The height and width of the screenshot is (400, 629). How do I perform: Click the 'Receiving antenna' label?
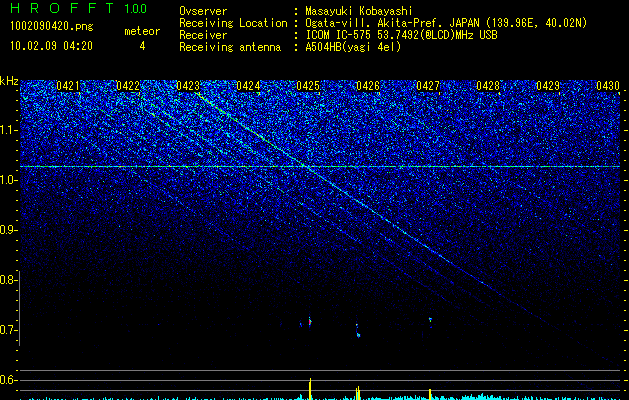pyautogui.click(x=230, y=47)
